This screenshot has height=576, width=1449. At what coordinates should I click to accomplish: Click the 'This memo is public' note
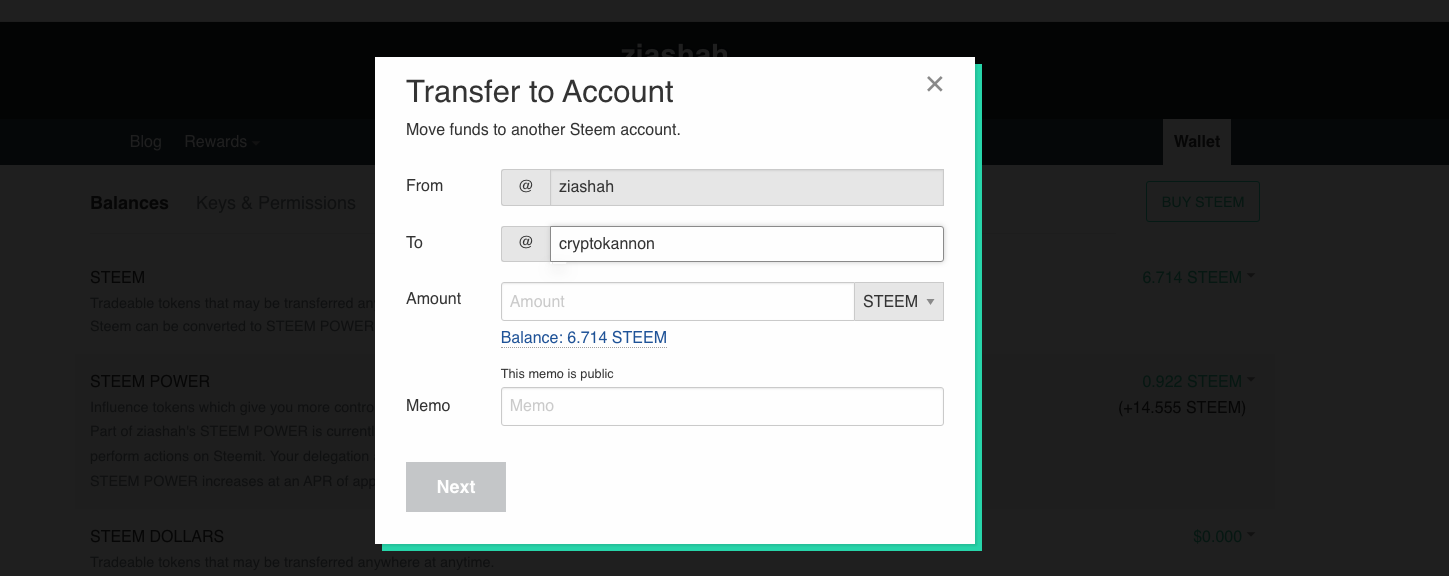pos(557,374)
